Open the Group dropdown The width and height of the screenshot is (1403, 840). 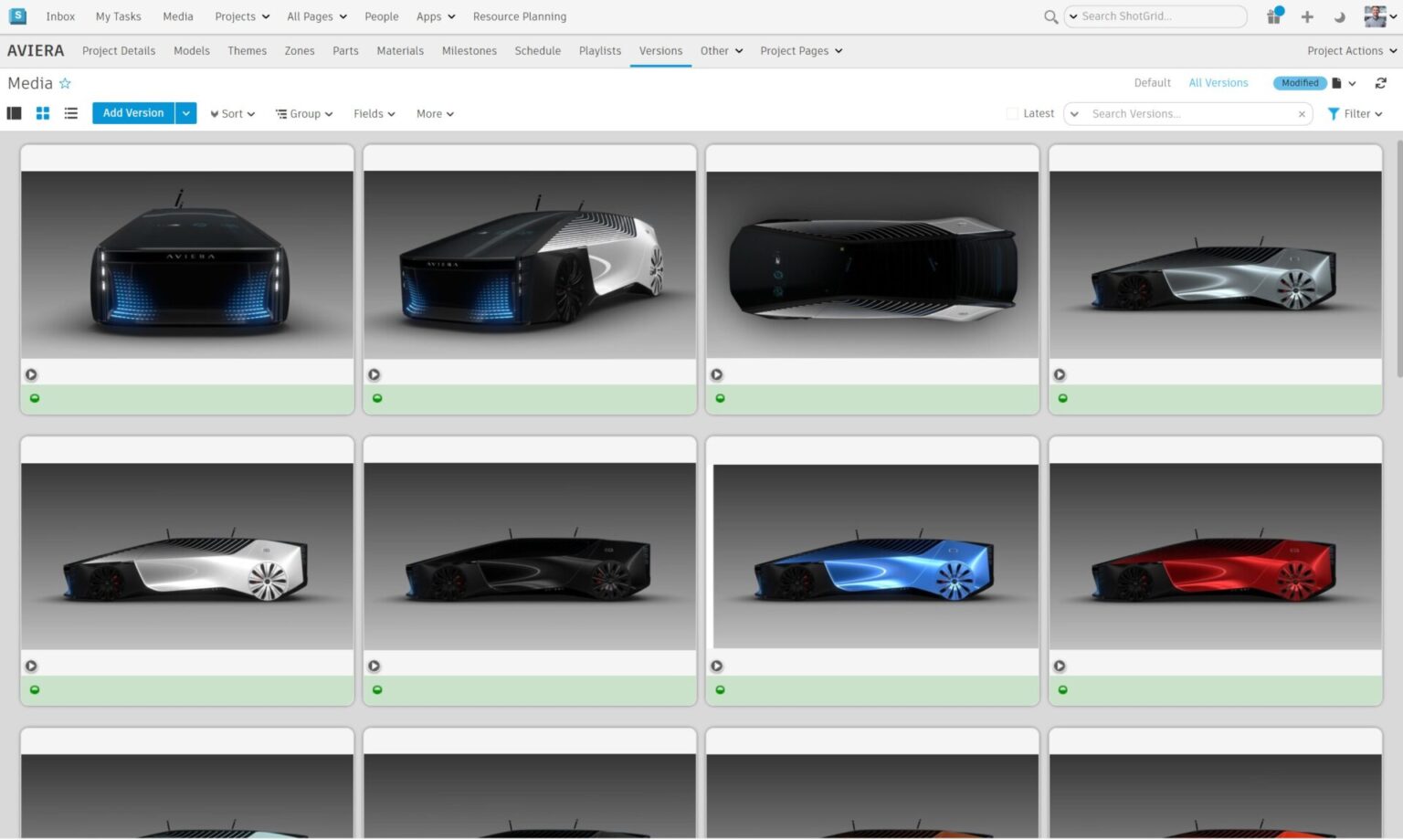(x=304, y=114)
